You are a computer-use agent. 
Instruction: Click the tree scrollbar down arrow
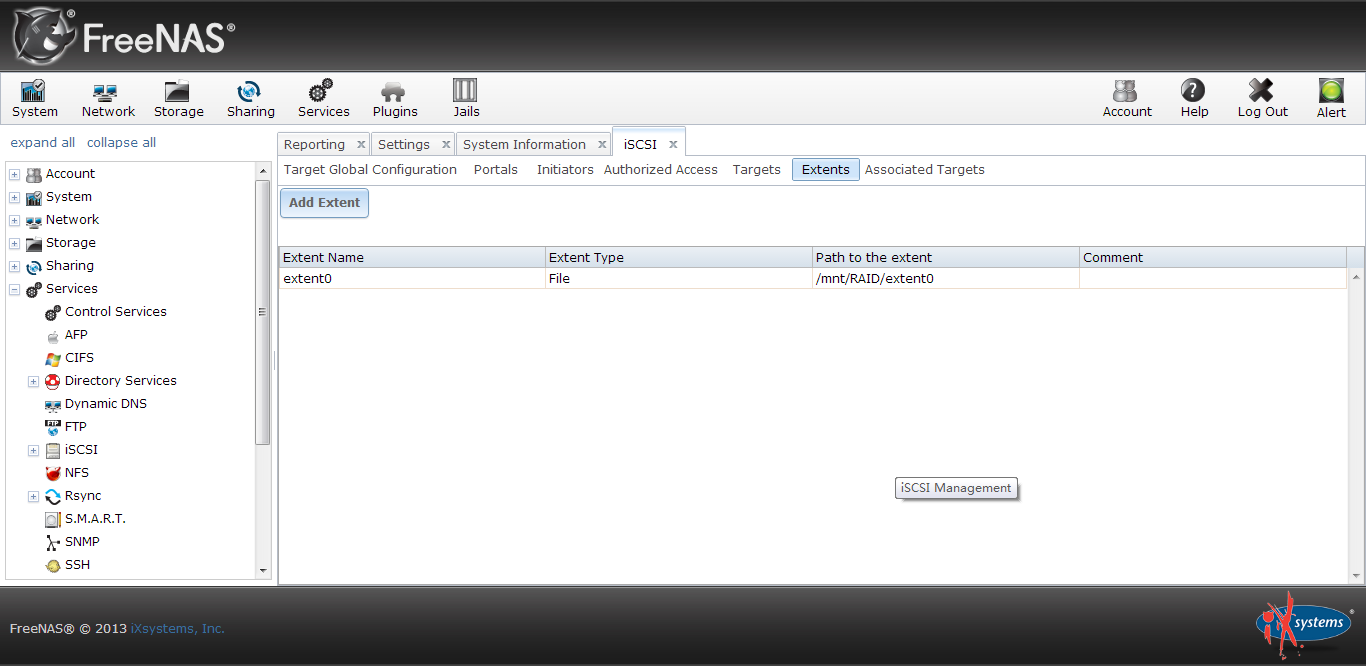[263, 571]
